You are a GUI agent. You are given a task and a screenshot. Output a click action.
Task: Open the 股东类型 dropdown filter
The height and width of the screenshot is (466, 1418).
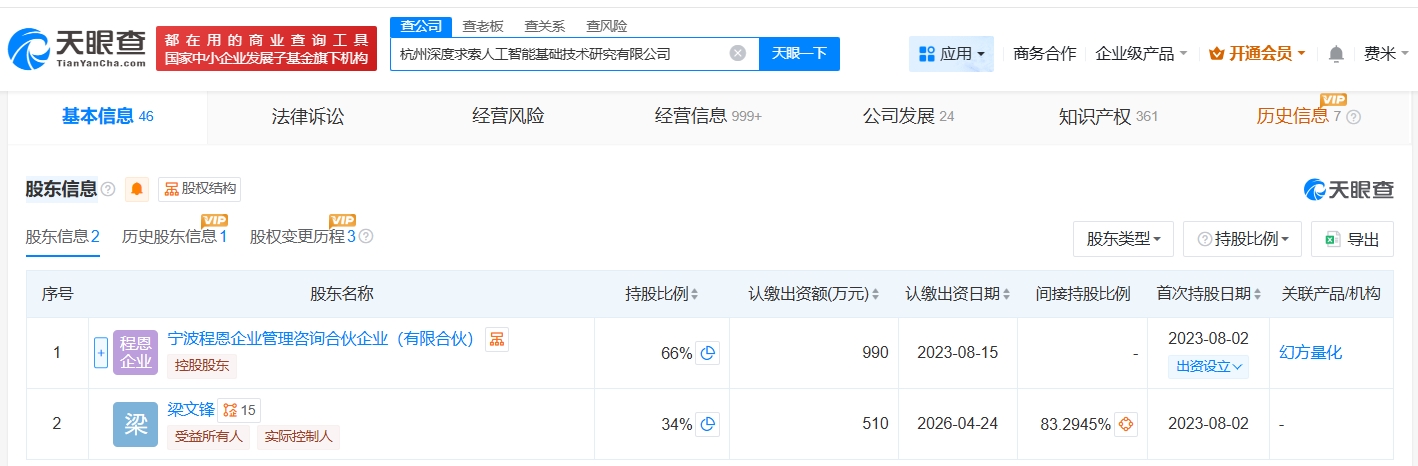click(x=1123, y=240)
